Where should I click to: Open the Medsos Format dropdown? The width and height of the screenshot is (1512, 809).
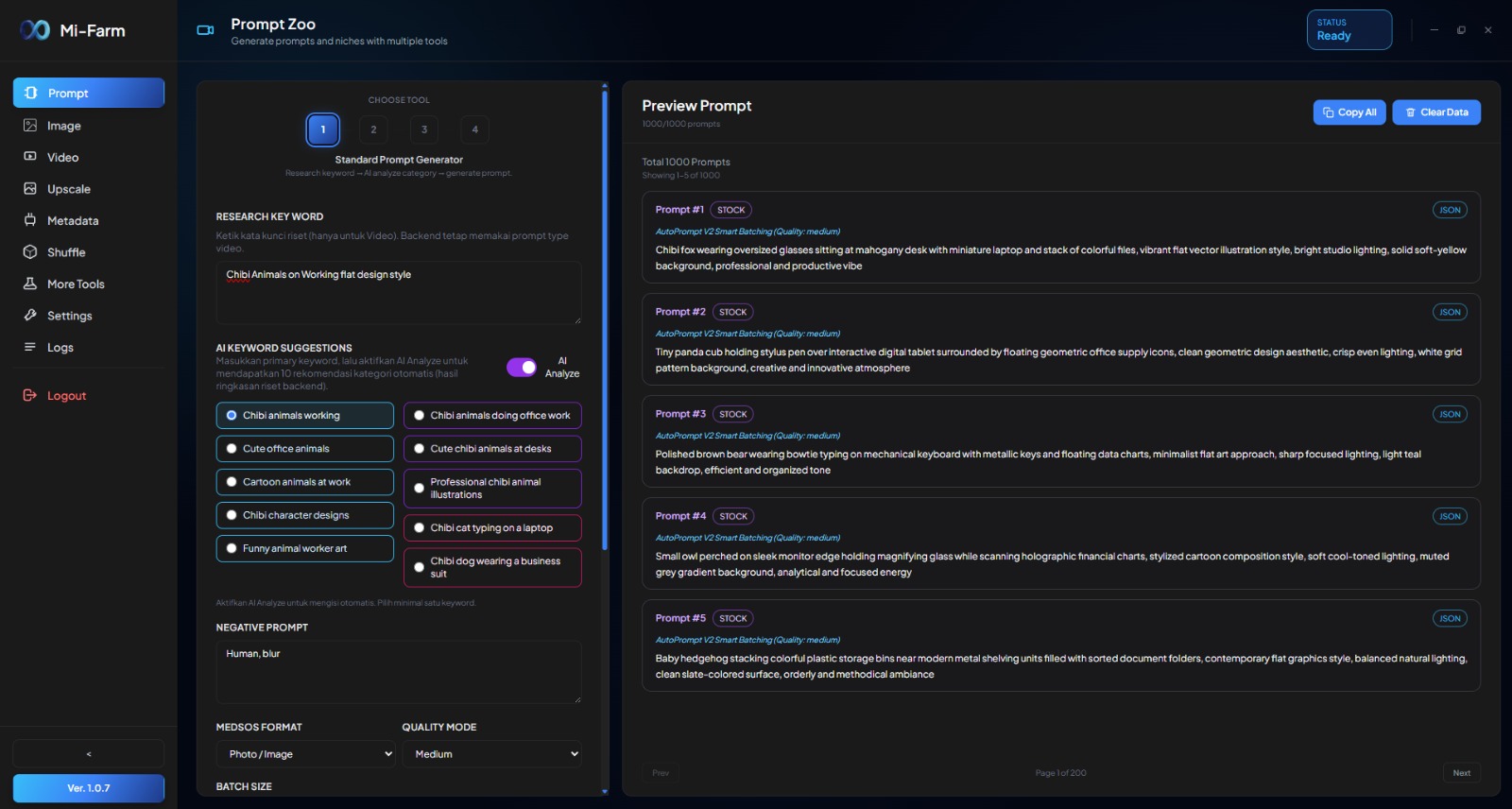(306, 754)
